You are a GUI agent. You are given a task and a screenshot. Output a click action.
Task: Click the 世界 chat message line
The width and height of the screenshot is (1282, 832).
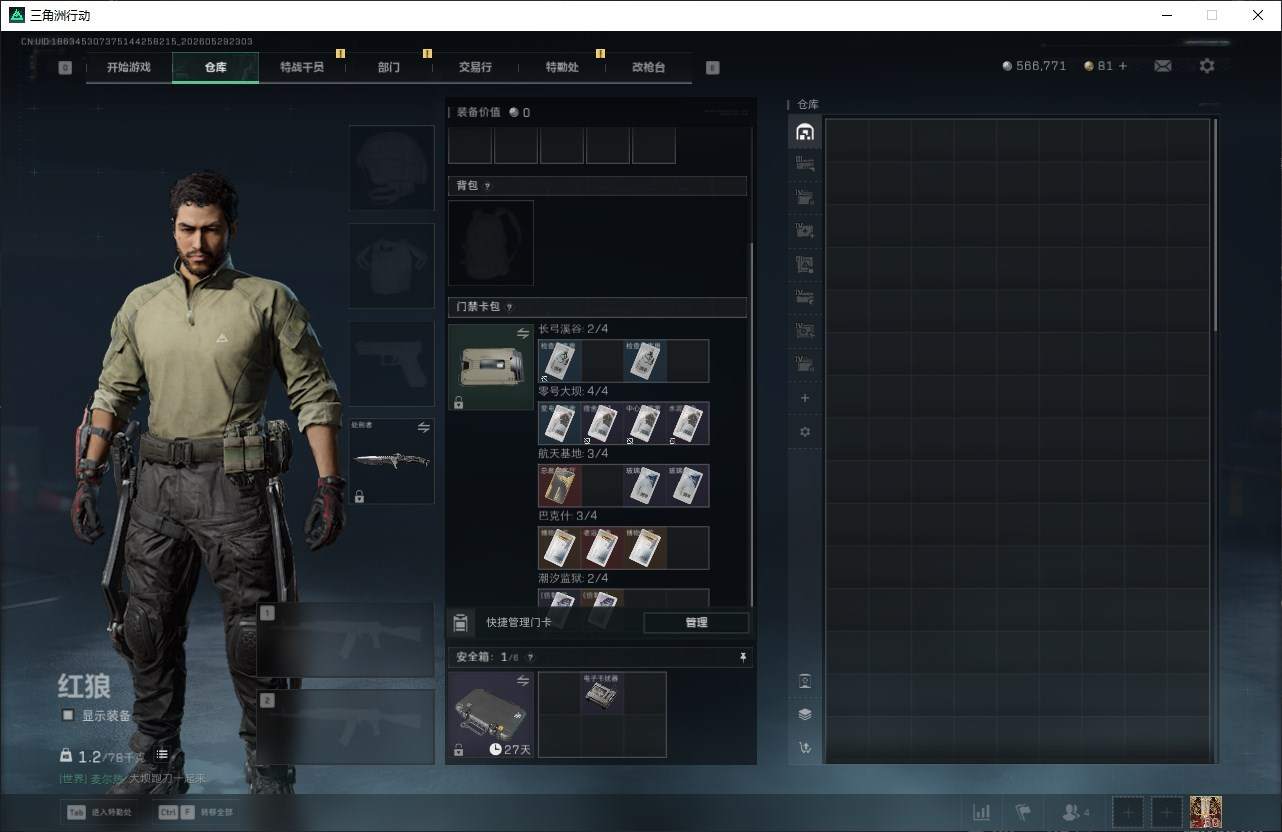tap(133, 779)
